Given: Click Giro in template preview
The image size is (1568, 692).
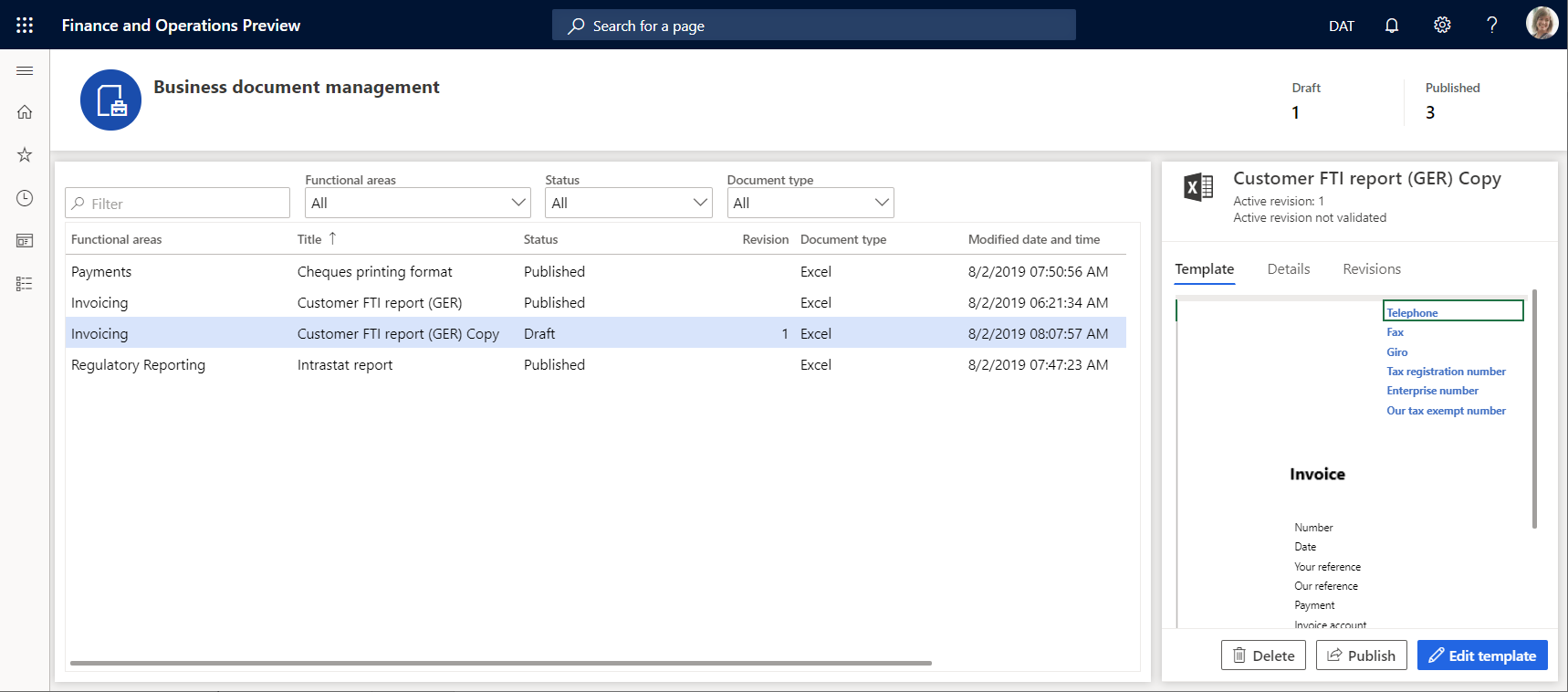Looking at the screenshot, I should pos(1396,351).
